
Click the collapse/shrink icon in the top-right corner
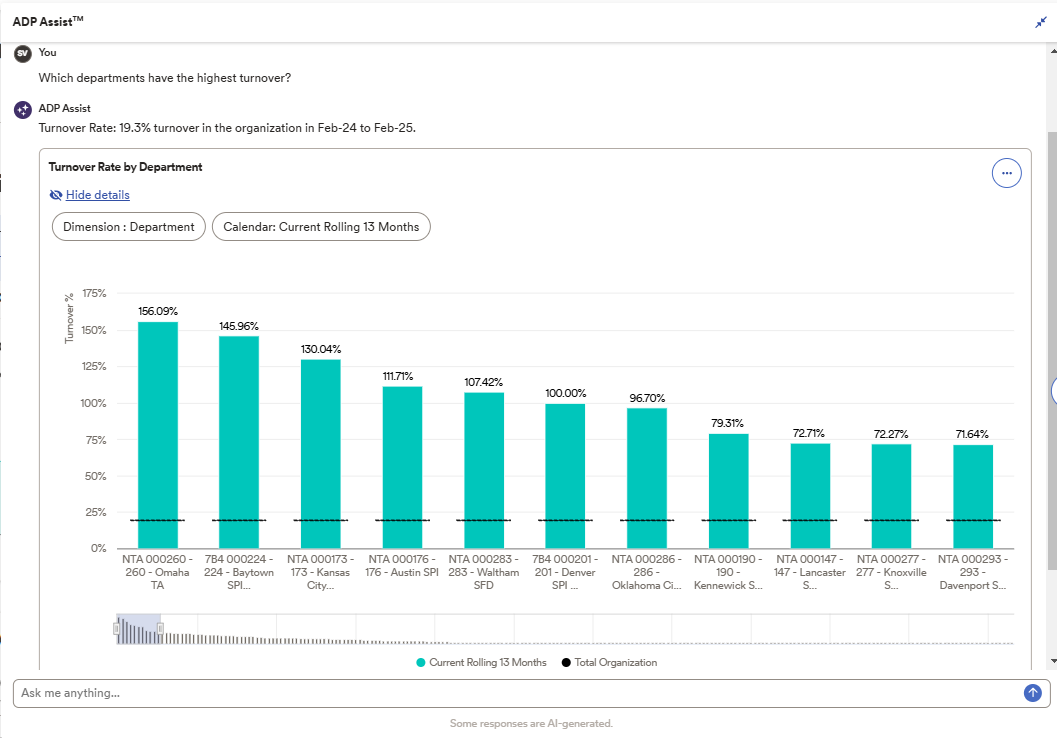1040,22
